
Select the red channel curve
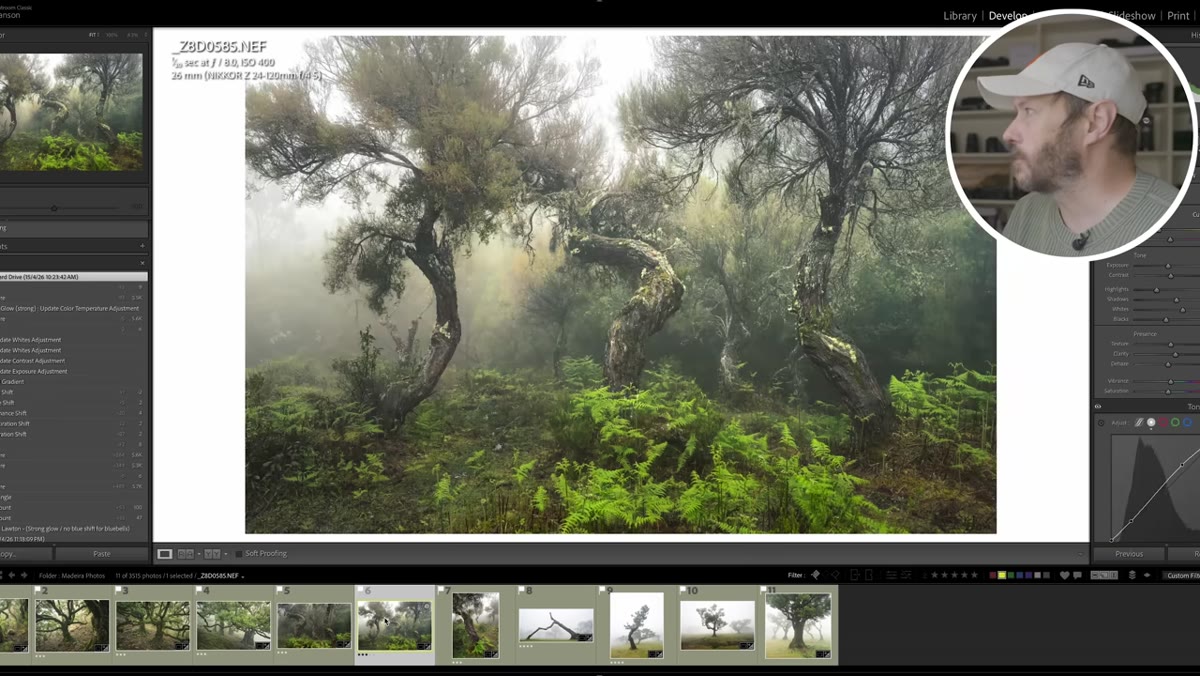tap(1163, 423)
